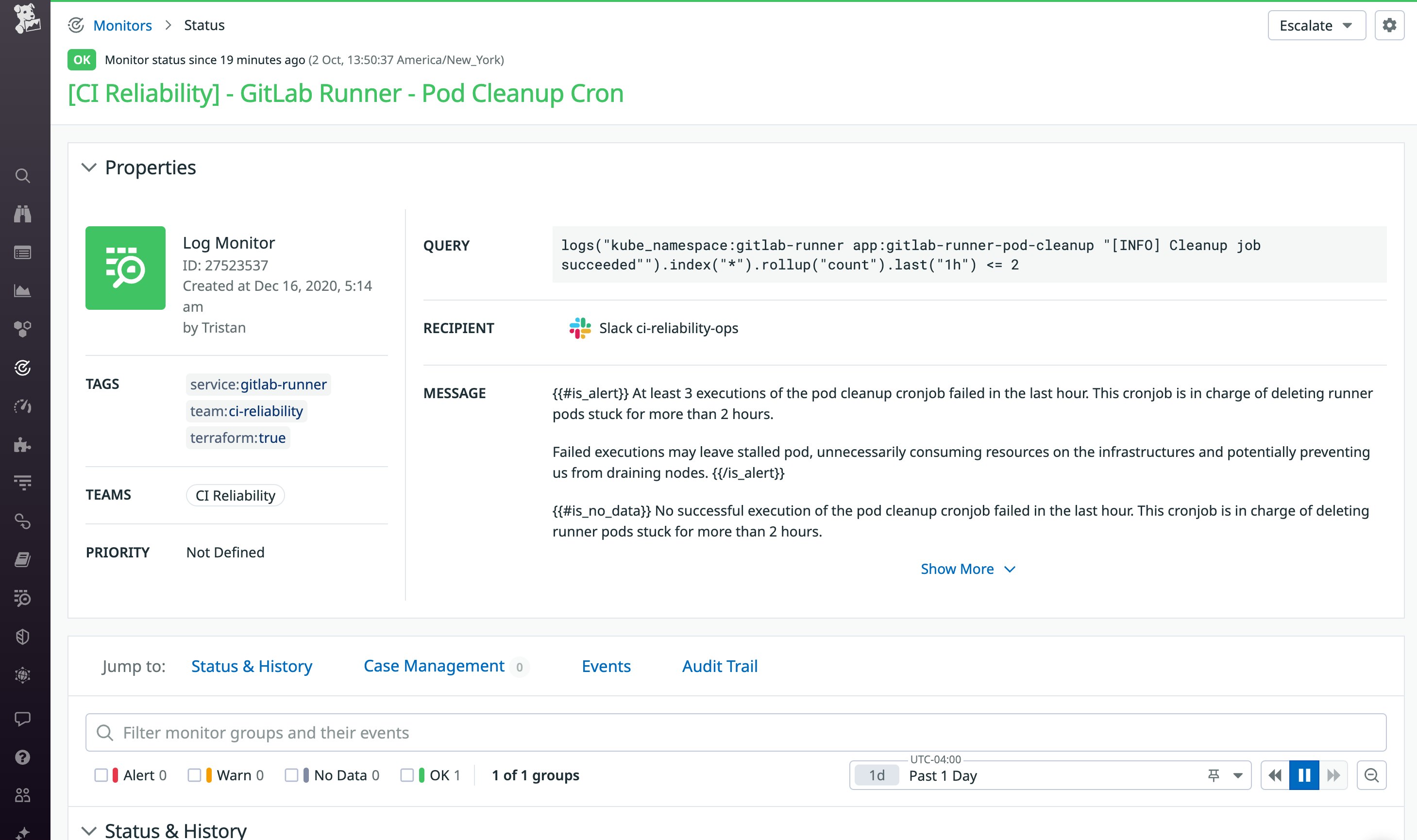This screenshot has width=1417, height=840.
Task: Expand the Escalate dropdown
Action: [1316, 25]
